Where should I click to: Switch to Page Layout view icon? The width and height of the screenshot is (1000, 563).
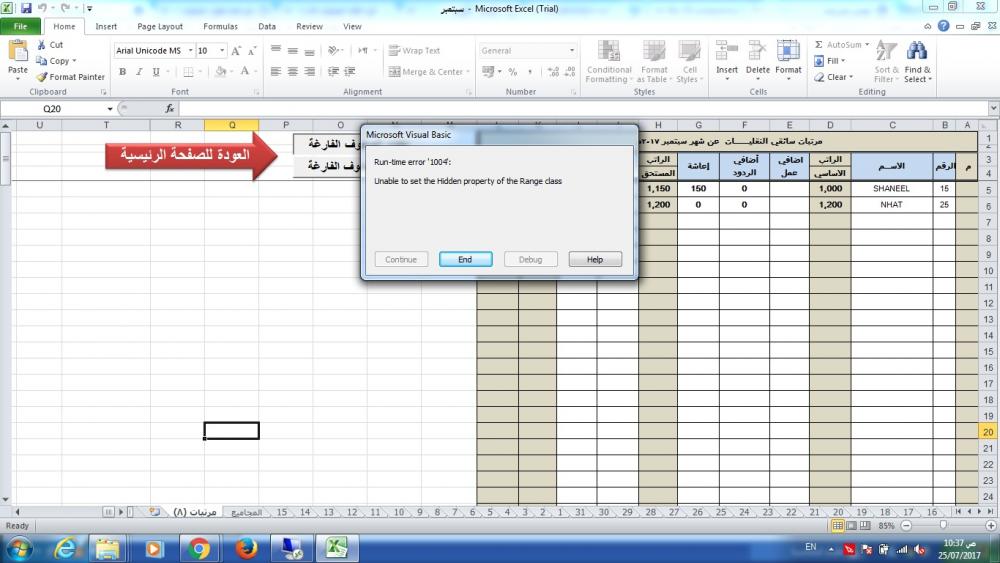(x=851, y=525)
